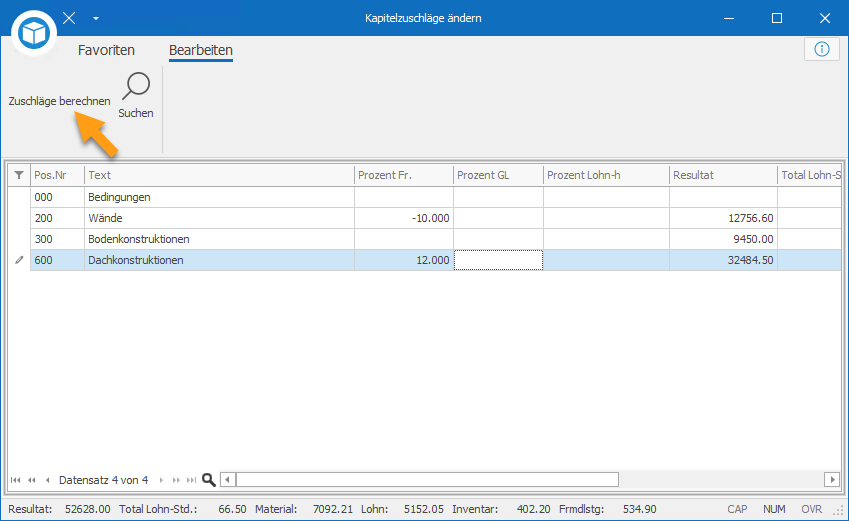Click the X icon in the quick access bar
Screen dimensions: 849x521
(69, 18)
